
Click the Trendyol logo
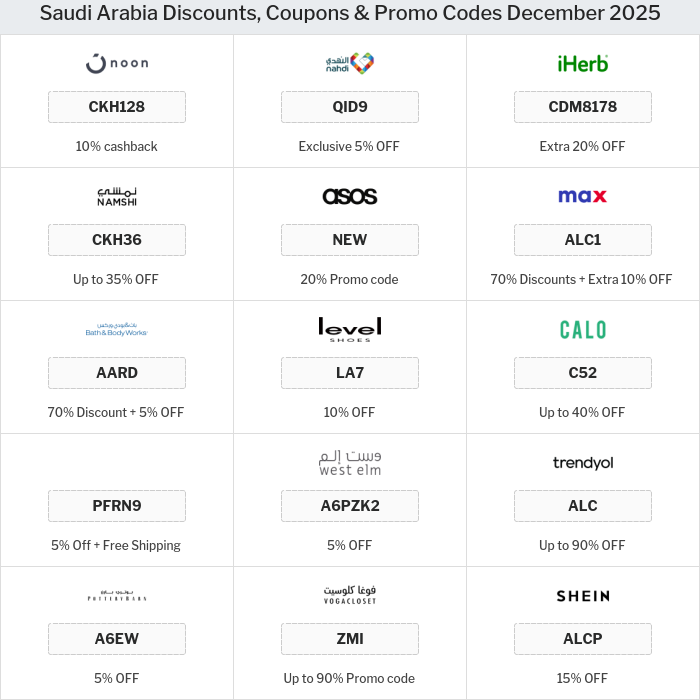582,462
